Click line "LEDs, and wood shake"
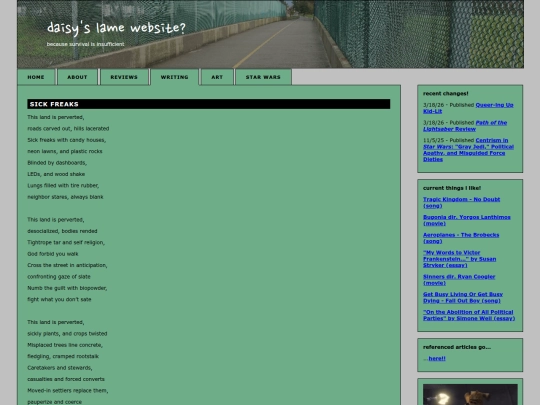Image resolution: width=540 pixels, height=405 pixels. pyautogui.click(x=56, y=174)
